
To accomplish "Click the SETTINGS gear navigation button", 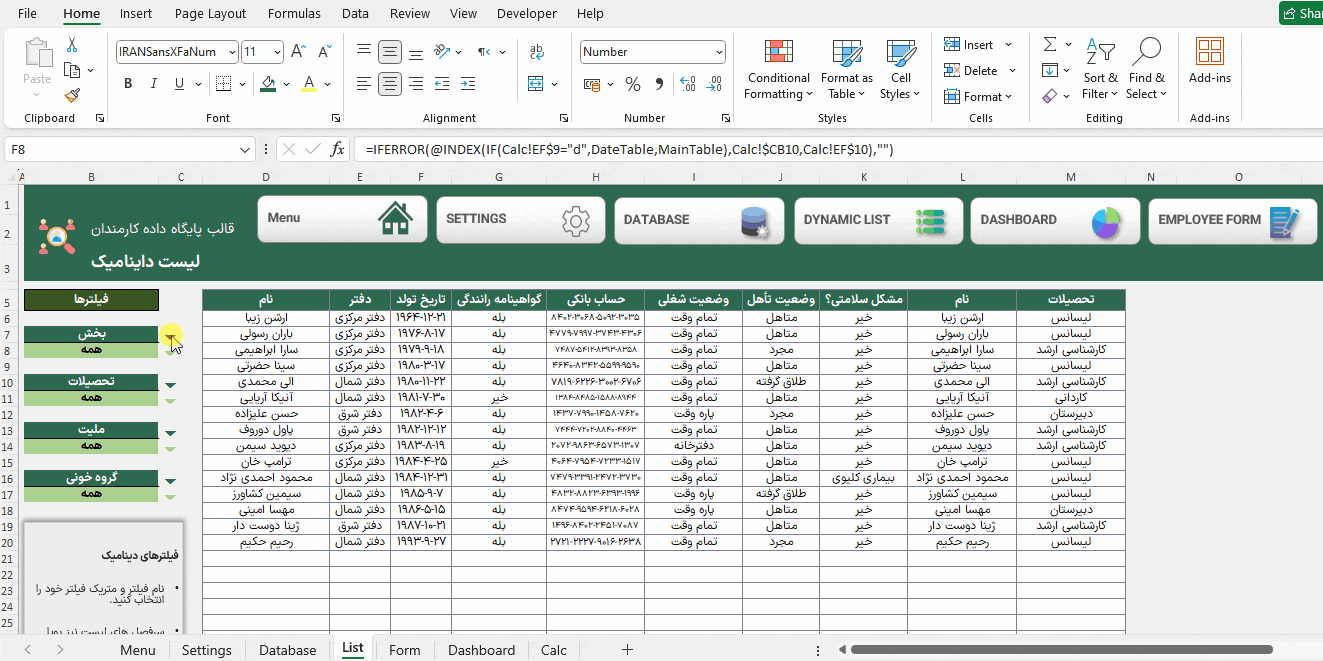I will coord(521,220).
